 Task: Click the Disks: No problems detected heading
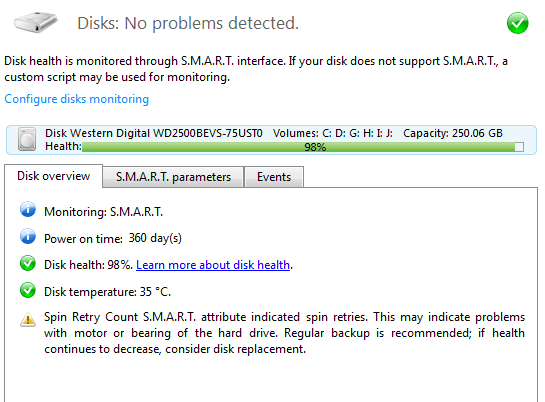(188, 23)
